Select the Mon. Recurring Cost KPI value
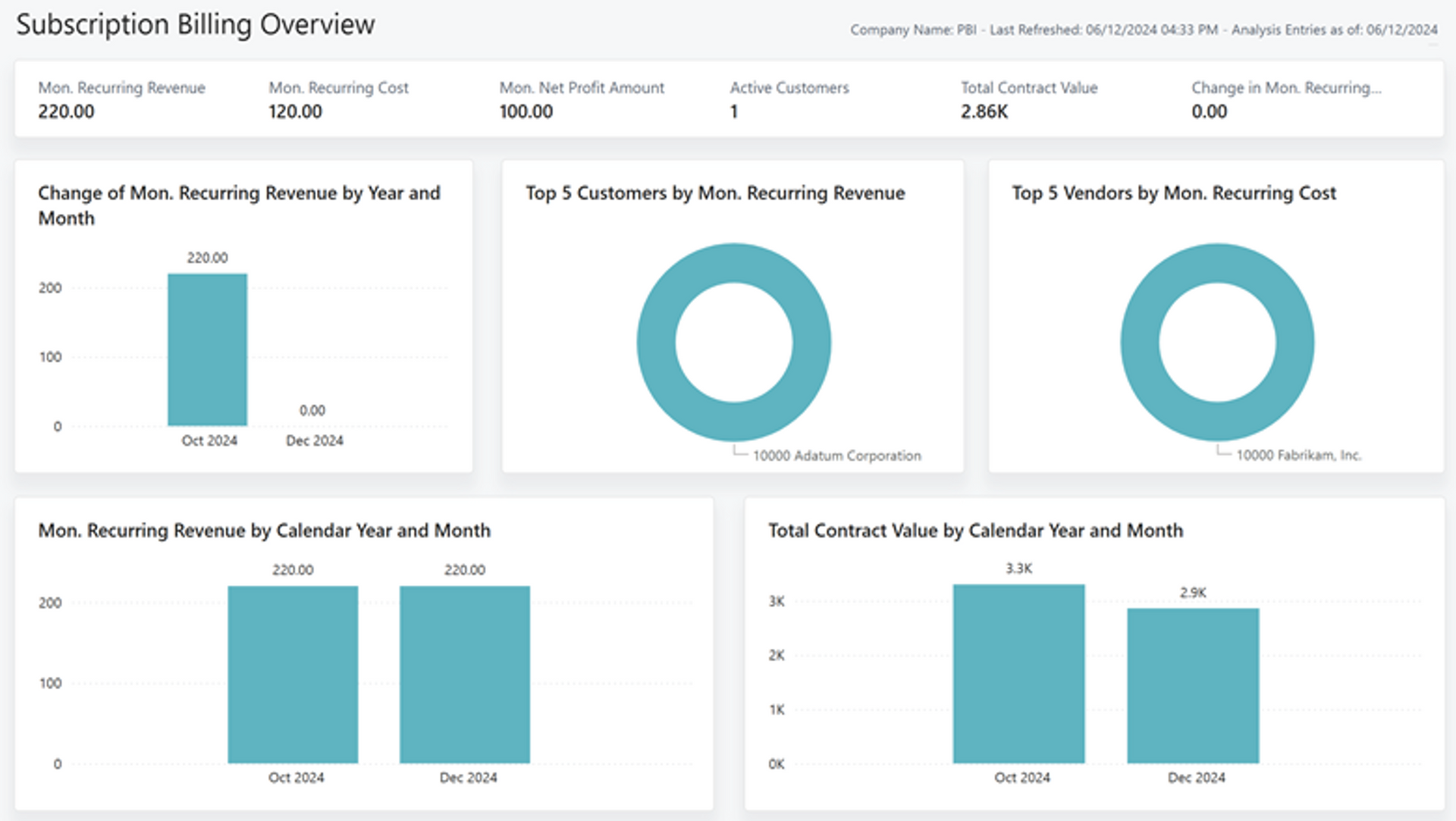Image resolution: width=1456 pixels, height=821 pixels. tap(295, 111)
